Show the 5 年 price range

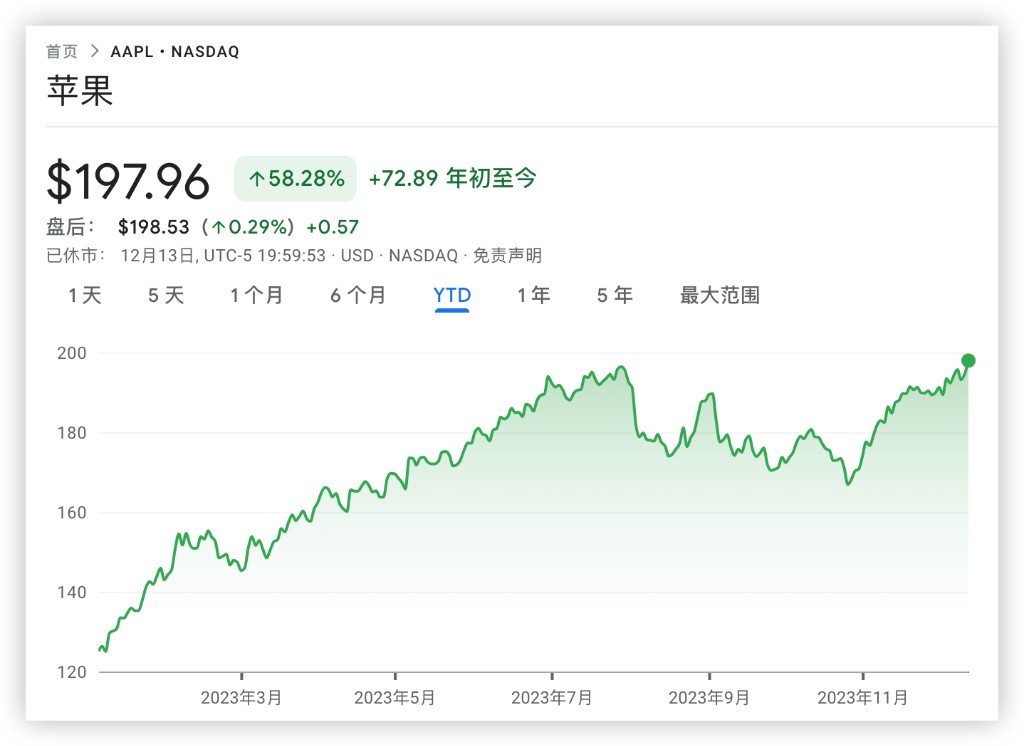click(x=615, y=295)
